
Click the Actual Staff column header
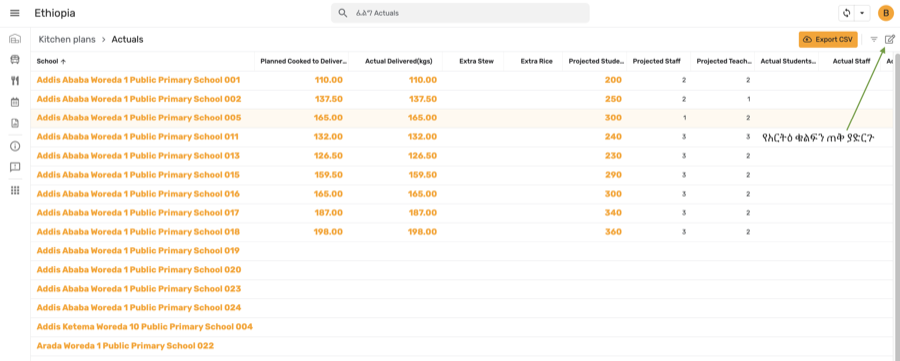point(851,61)
